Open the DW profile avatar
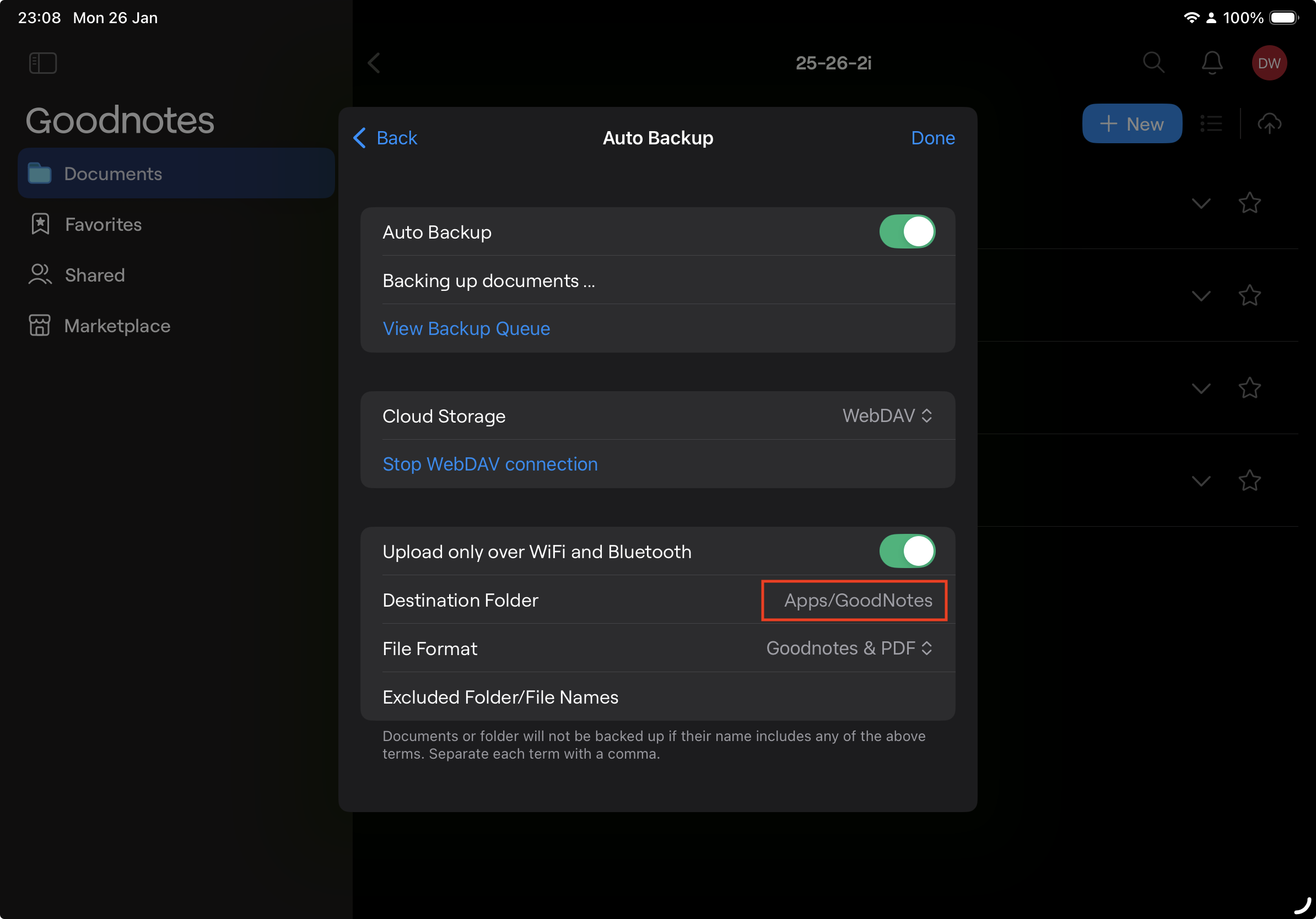 (x=1269, y=63)
